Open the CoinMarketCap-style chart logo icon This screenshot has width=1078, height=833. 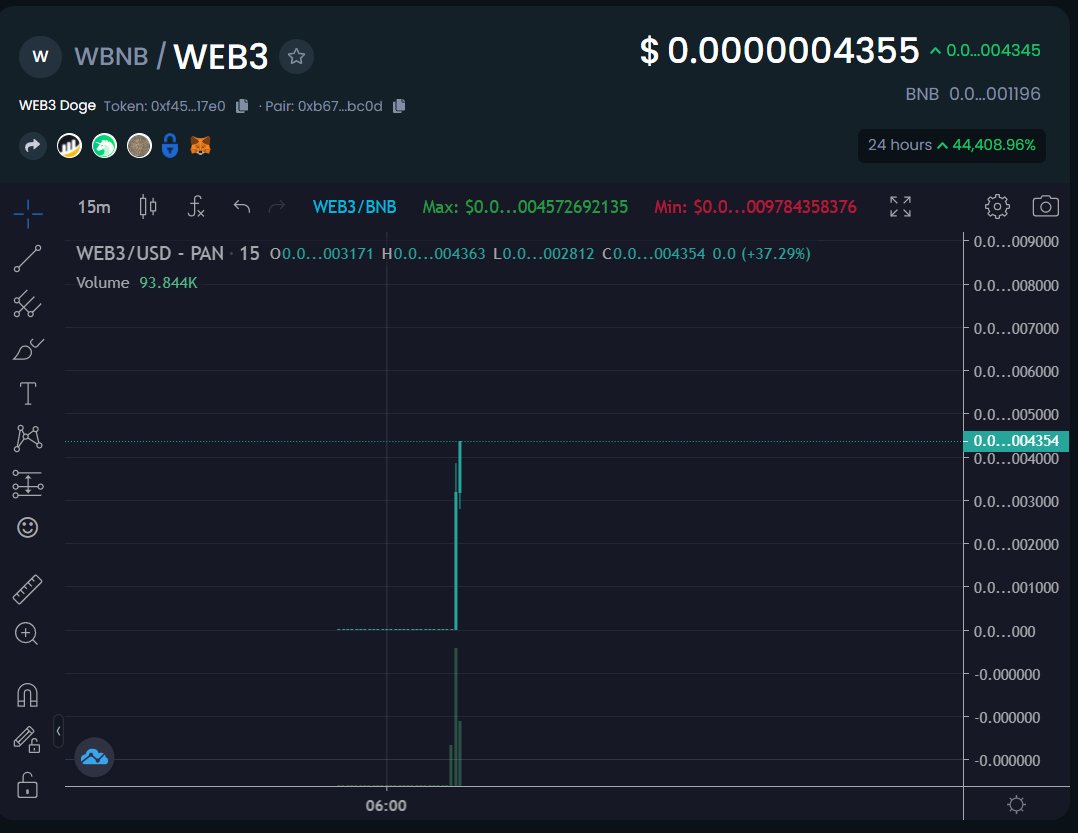pos(69,146)
